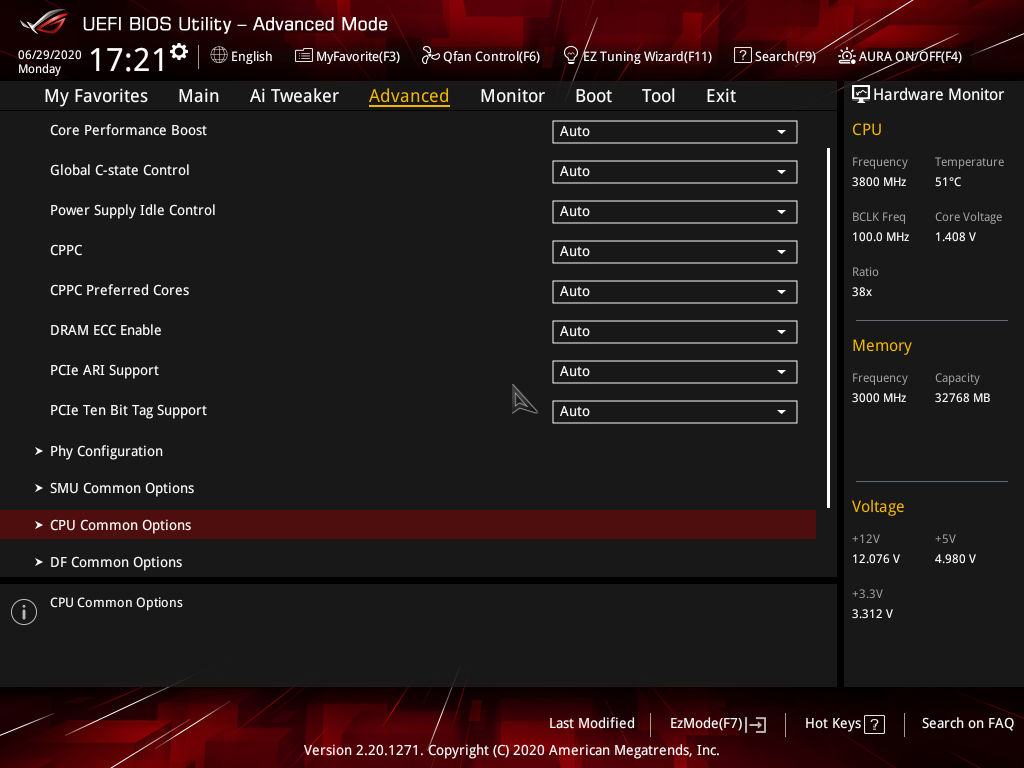Click the Ratio value 38x
Viewport: 1024px width, 768px height.
coord(862,292)
